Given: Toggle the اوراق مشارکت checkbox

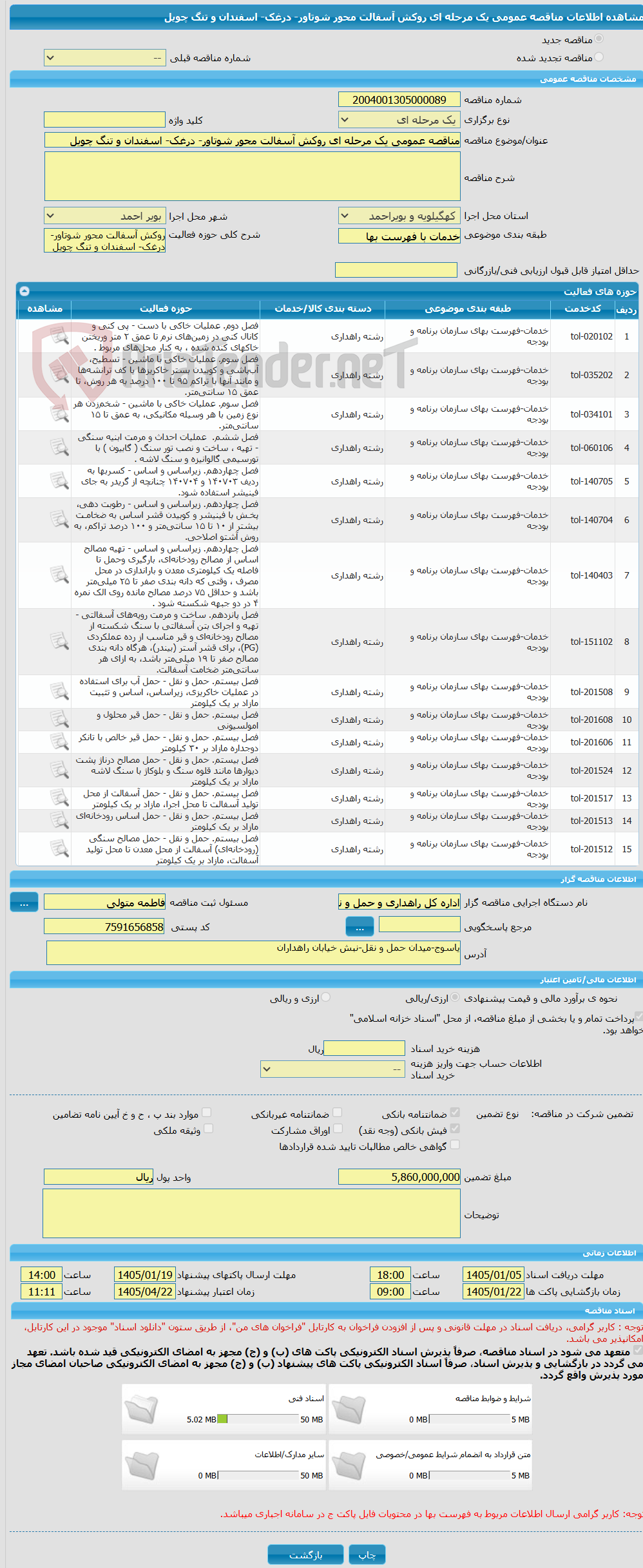Looking at the screenshot, I should tap(337, 1129).
